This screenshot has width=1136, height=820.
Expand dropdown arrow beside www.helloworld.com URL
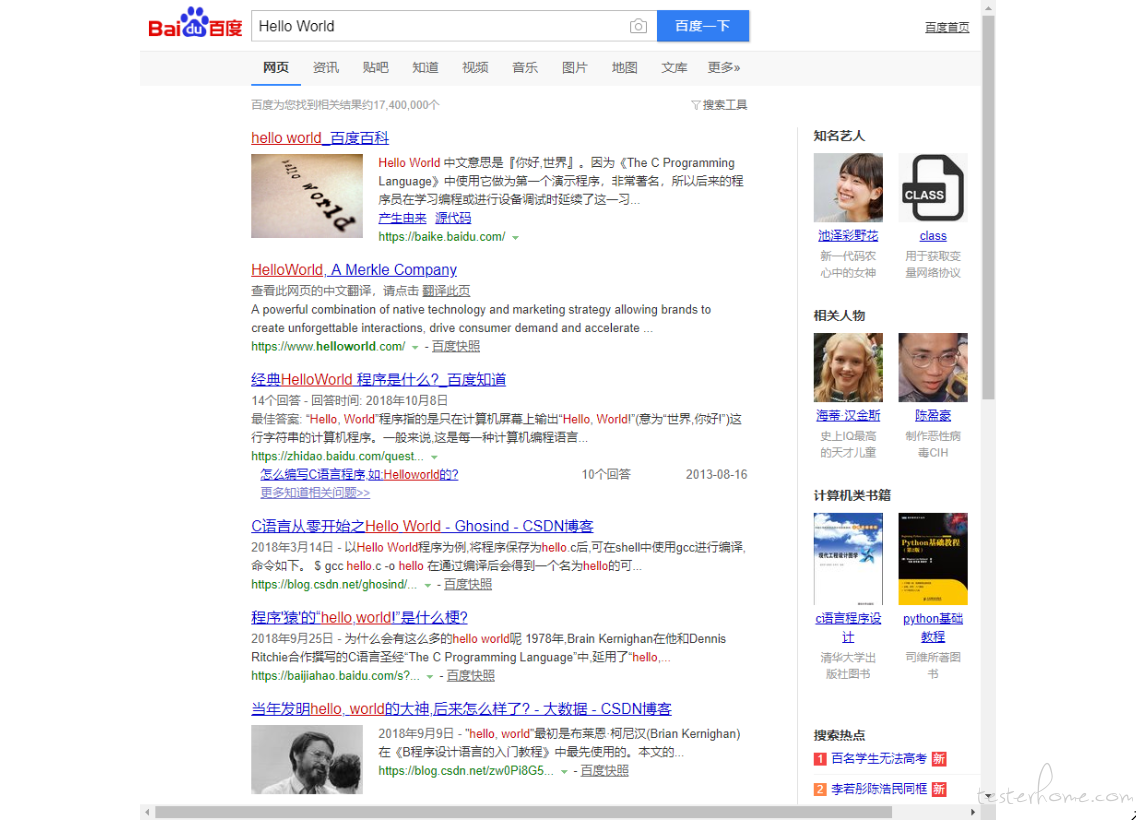pos(415,347)
